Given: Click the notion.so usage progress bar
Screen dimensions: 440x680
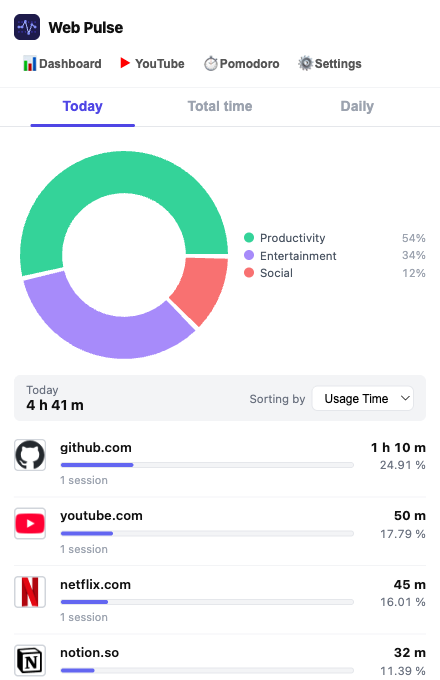Looking at the screenshot, I should click(x=207, y=670).
